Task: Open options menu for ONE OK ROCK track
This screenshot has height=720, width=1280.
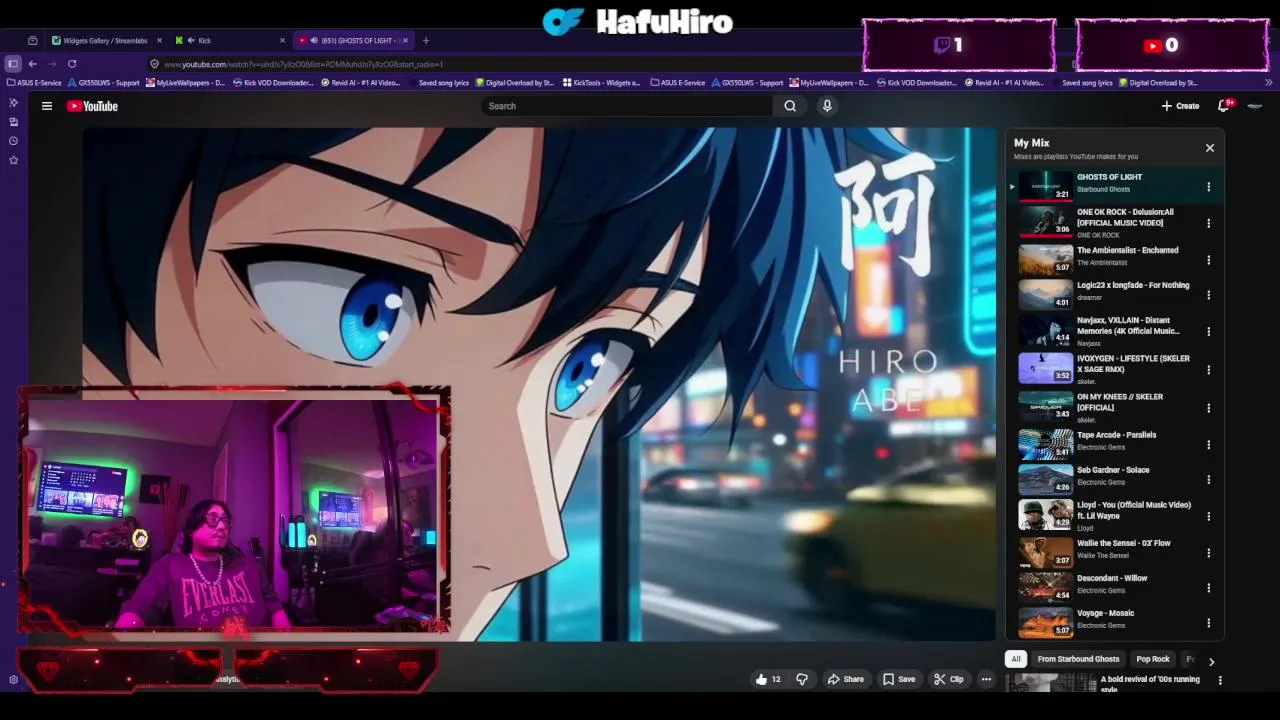Action: click(x=1208, y=224)
